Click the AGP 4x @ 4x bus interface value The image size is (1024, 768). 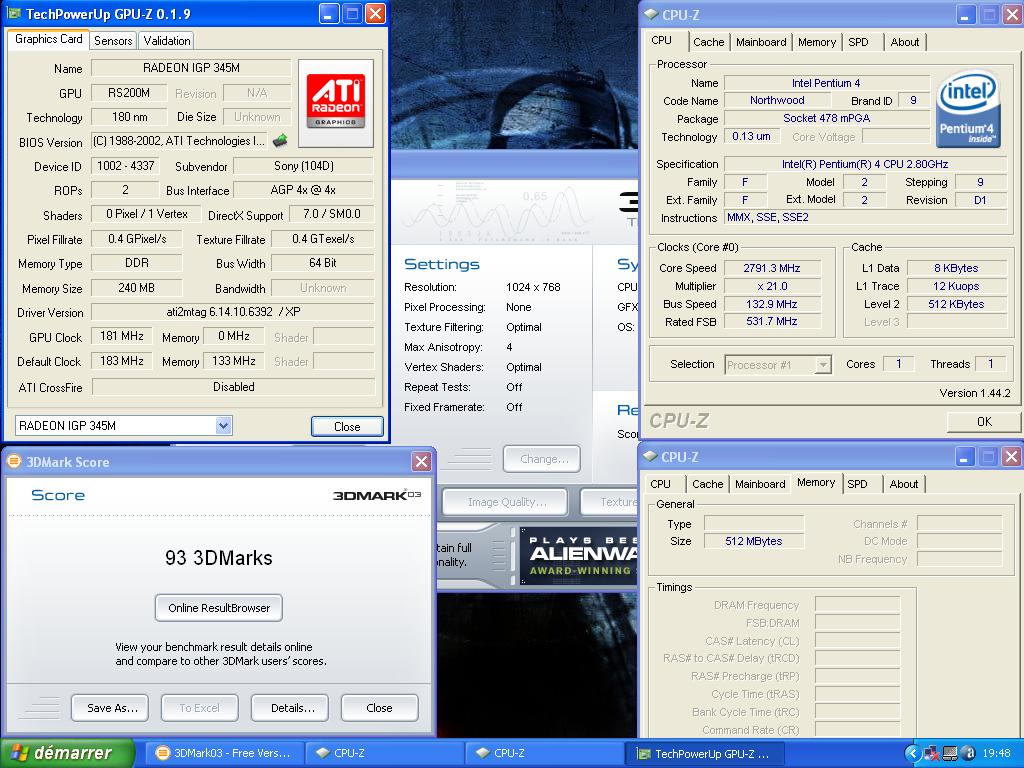click(304, 190)
